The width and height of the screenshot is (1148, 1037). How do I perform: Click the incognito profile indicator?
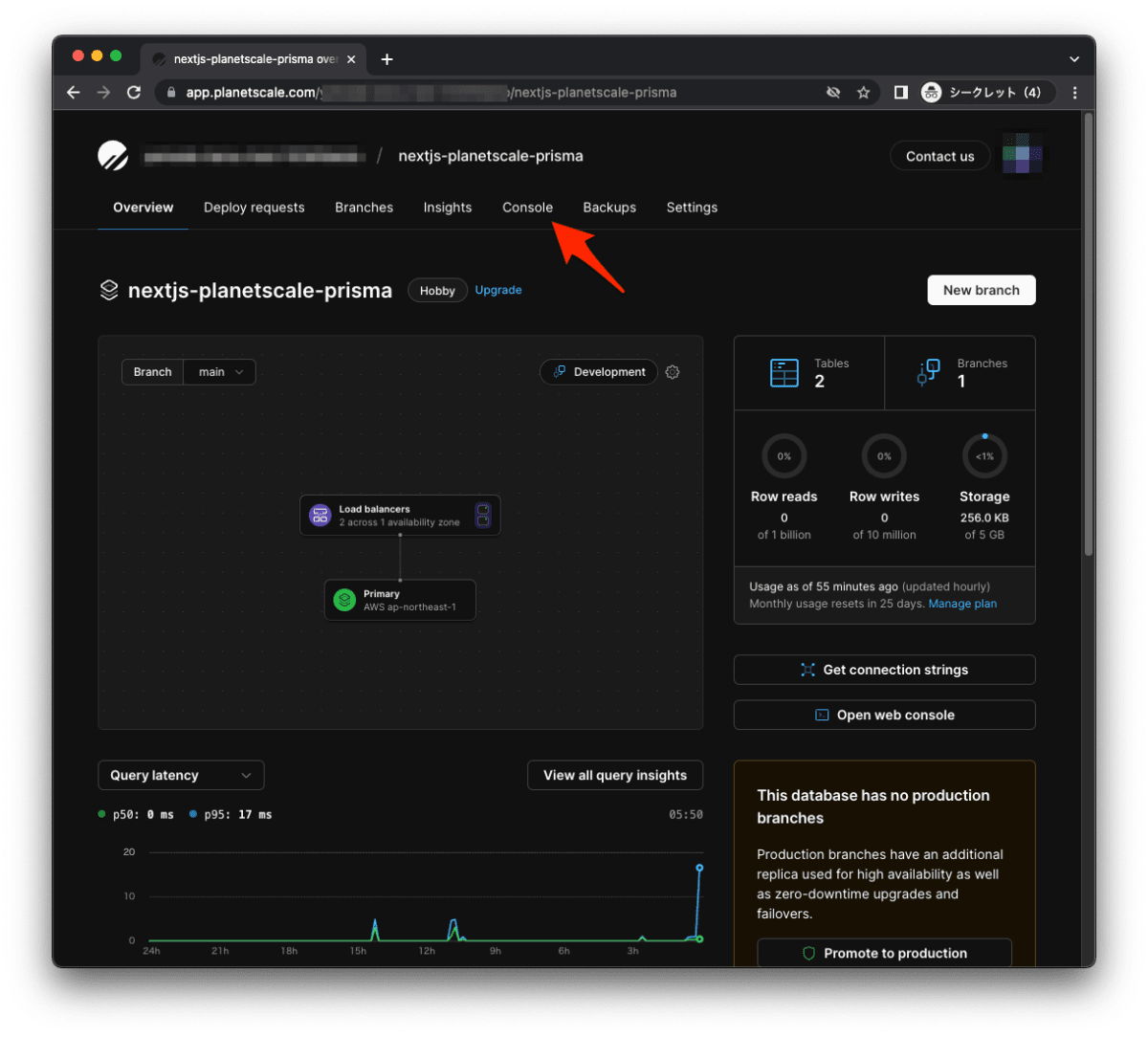point(984,93)
